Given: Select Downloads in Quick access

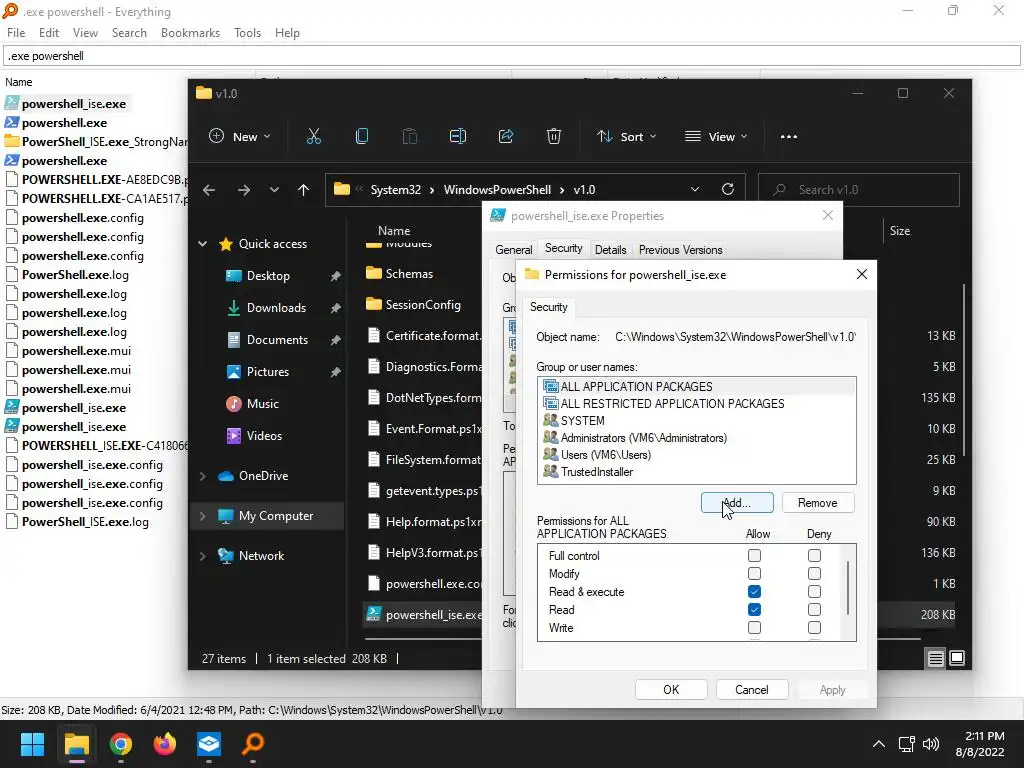Looking at the screenshot, I should coord(276,308).
